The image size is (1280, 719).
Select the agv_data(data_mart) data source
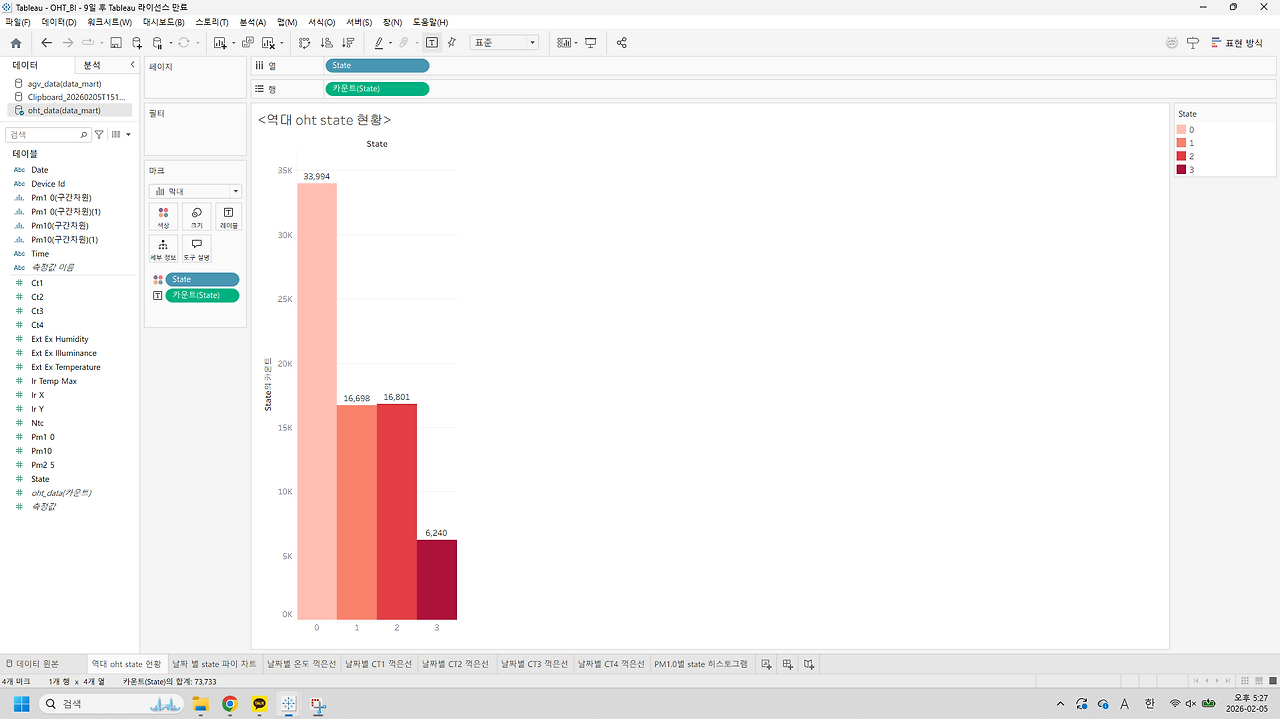64,83
